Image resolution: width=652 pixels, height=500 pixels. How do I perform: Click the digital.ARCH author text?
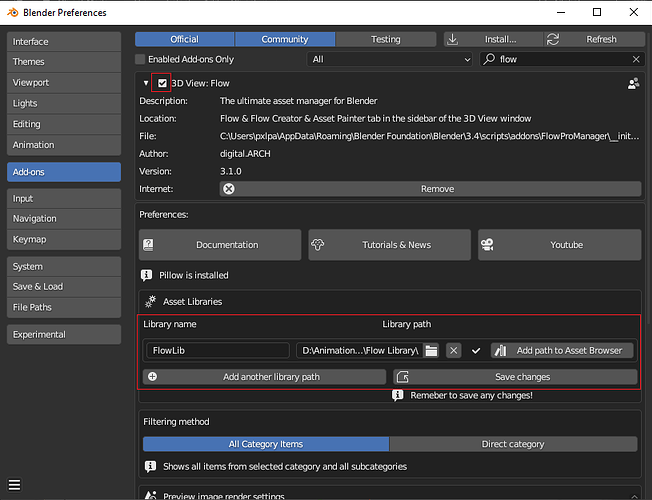pos(245,153)
